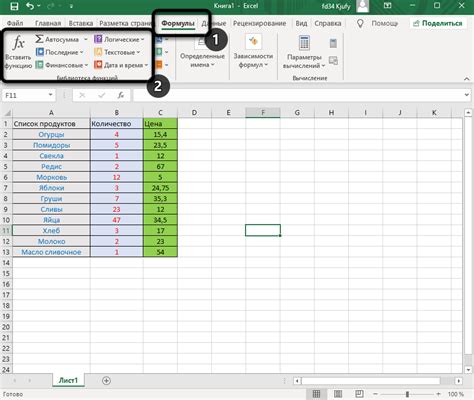Click the Name Box showing F11
474x400 pixels.
[x=25, y=95]
